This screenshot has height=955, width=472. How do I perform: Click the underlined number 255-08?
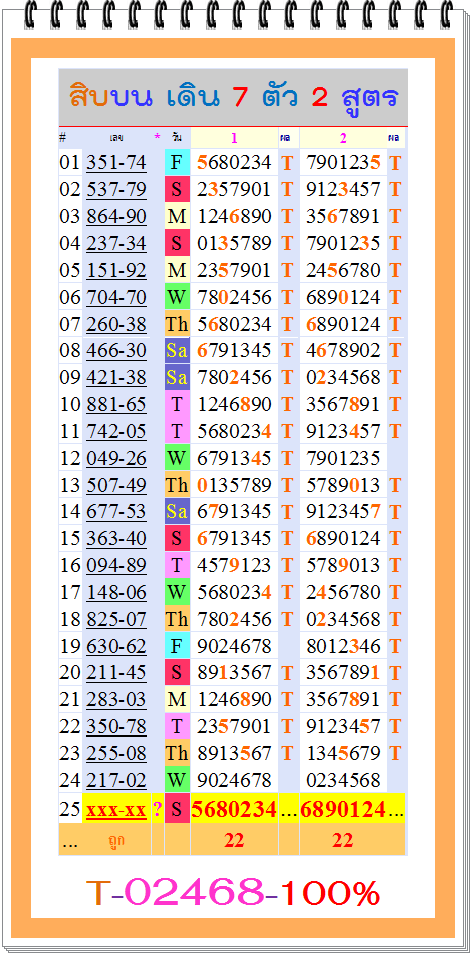[116, 753]
